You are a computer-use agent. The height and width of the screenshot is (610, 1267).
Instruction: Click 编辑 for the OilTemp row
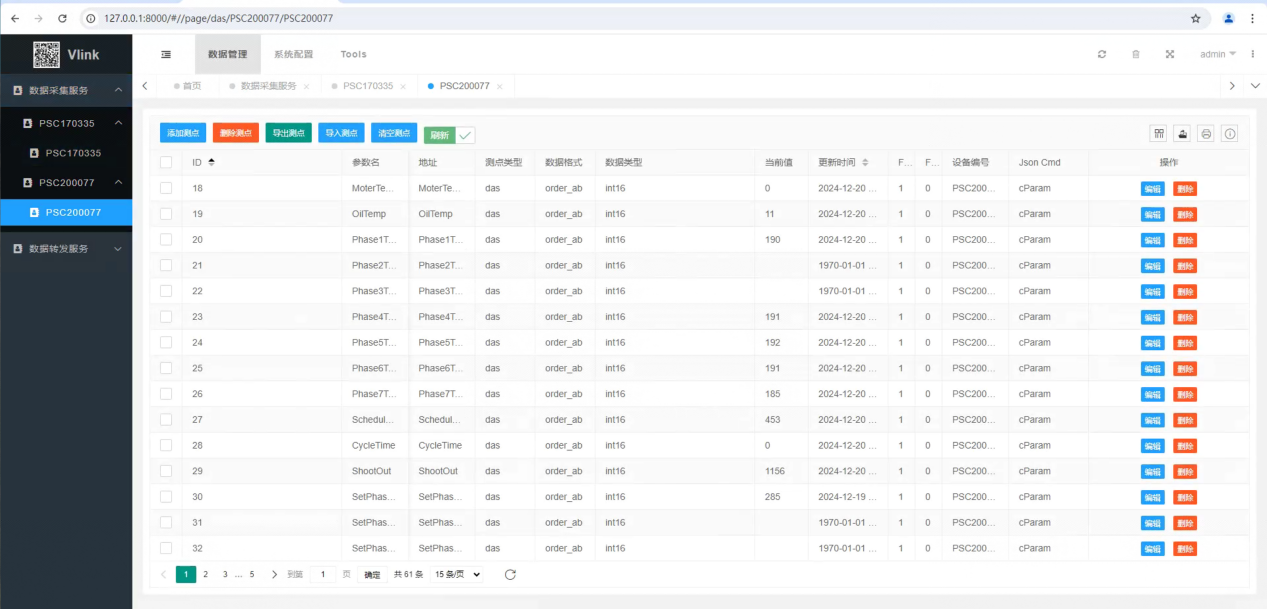[1152, 214]
